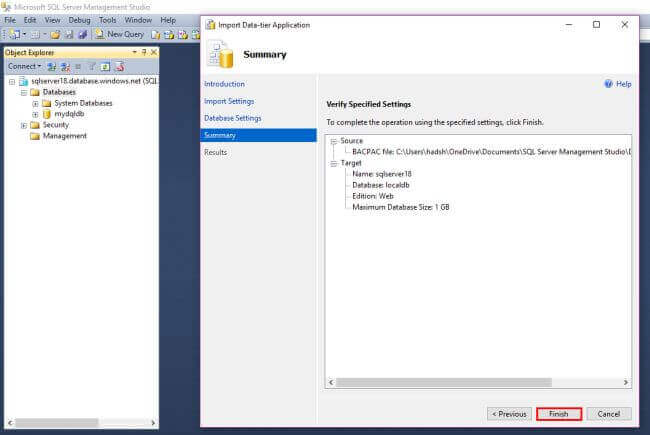
Task: Go to the Database Settings wizard step
Action: point(233,118)
